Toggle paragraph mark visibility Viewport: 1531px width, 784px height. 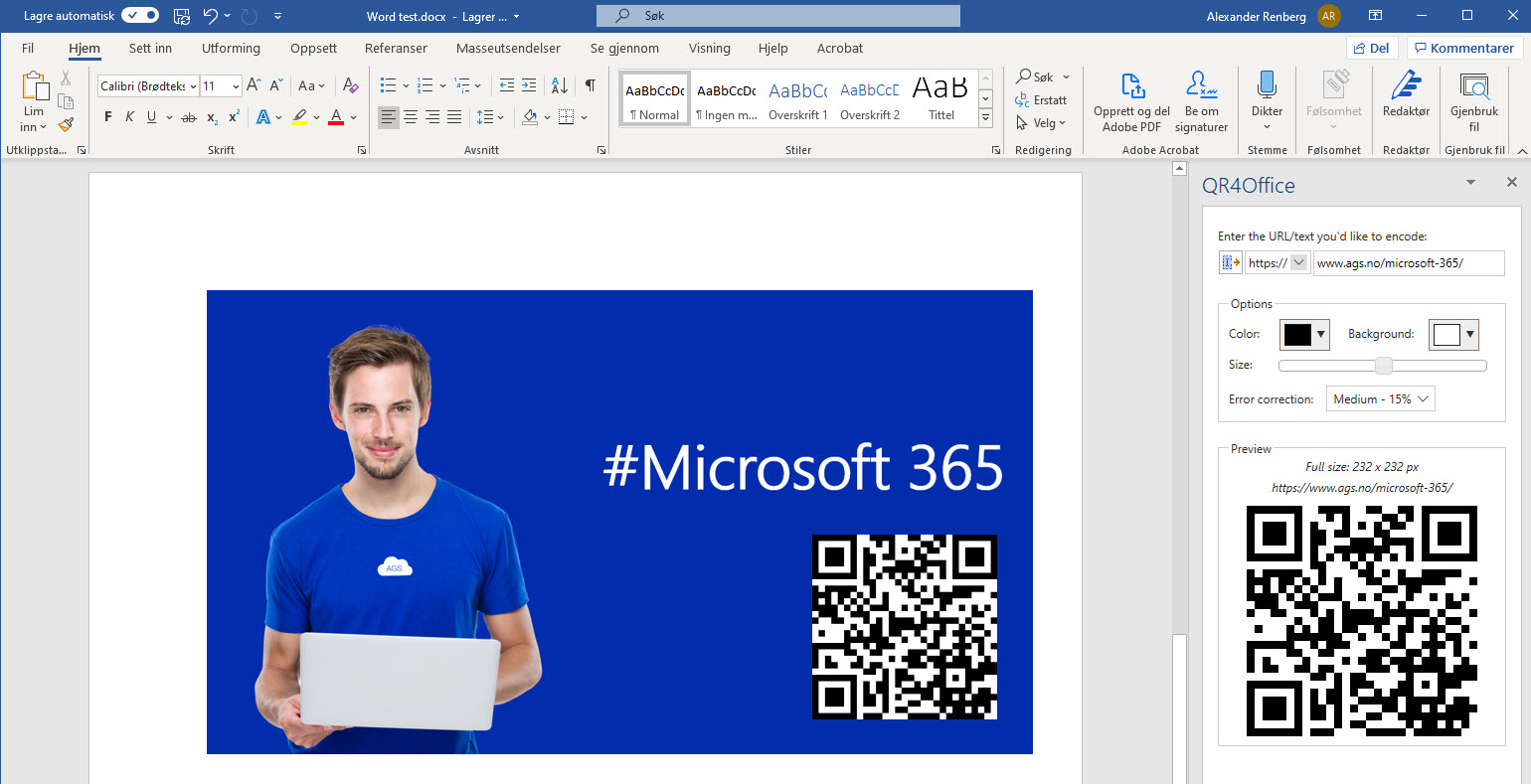point(589,85)
